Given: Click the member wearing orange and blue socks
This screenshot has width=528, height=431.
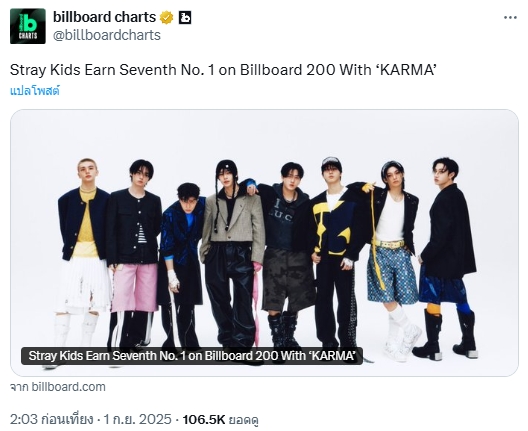Looking at the screenshot, I should [x=446, y=258].
